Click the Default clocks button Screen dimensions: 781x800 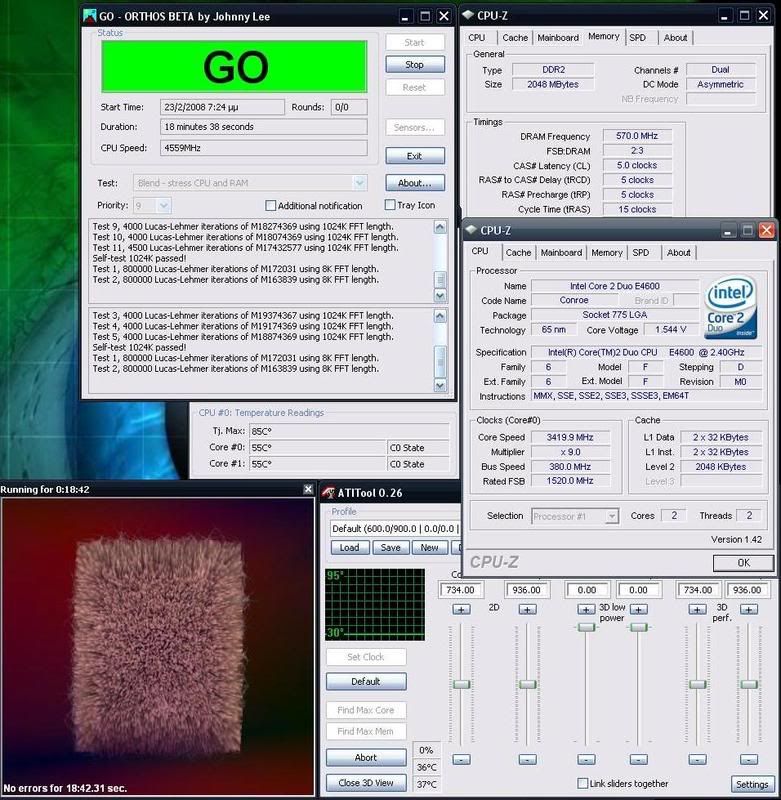pos(366,682)
